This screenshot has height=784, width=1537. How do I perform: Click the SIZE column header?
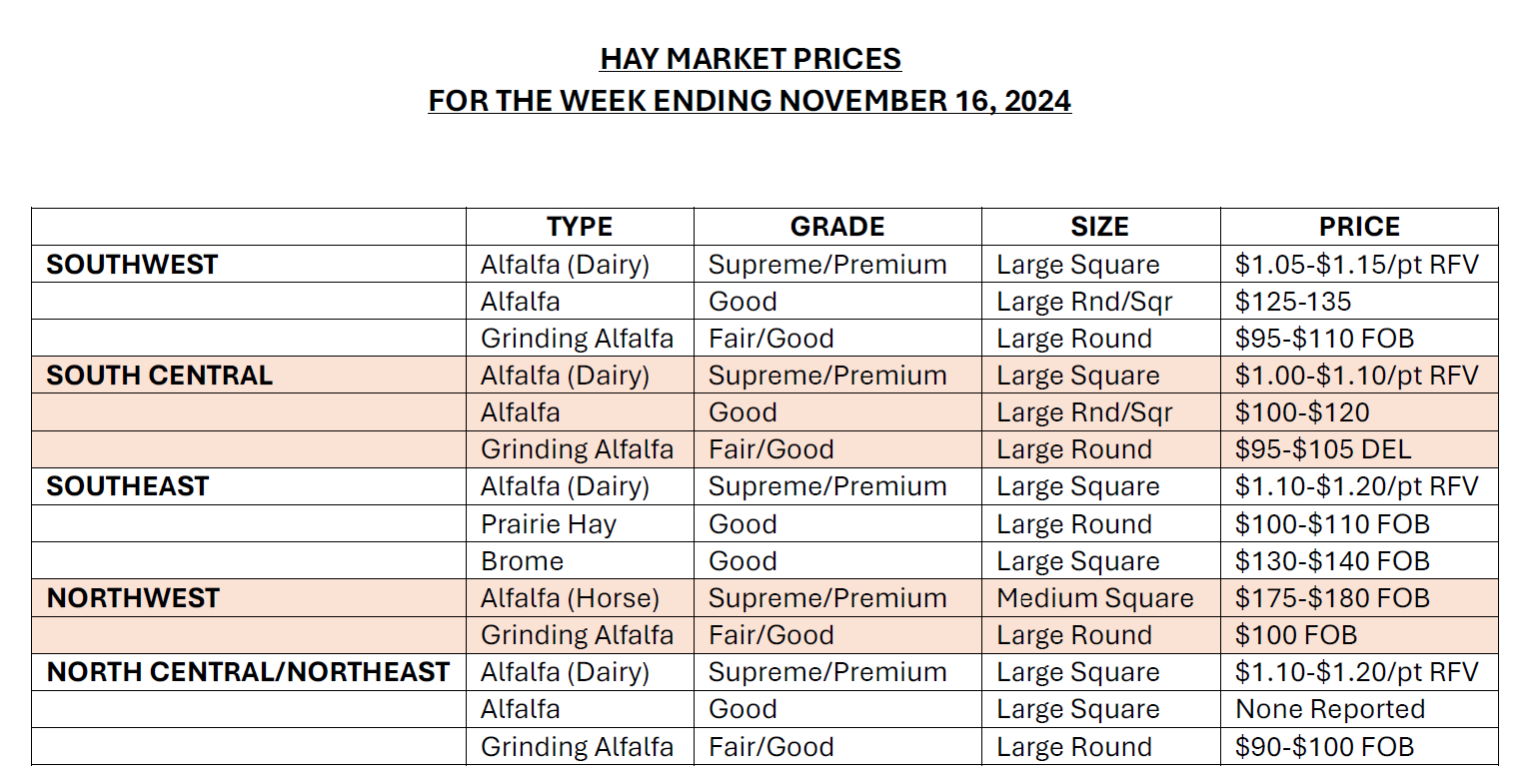coord(1099,227)
